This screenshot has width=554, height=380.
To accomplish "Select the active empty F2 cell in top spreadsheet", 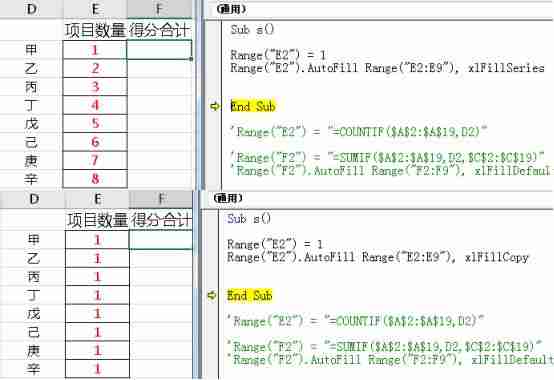I will [159, 49].
